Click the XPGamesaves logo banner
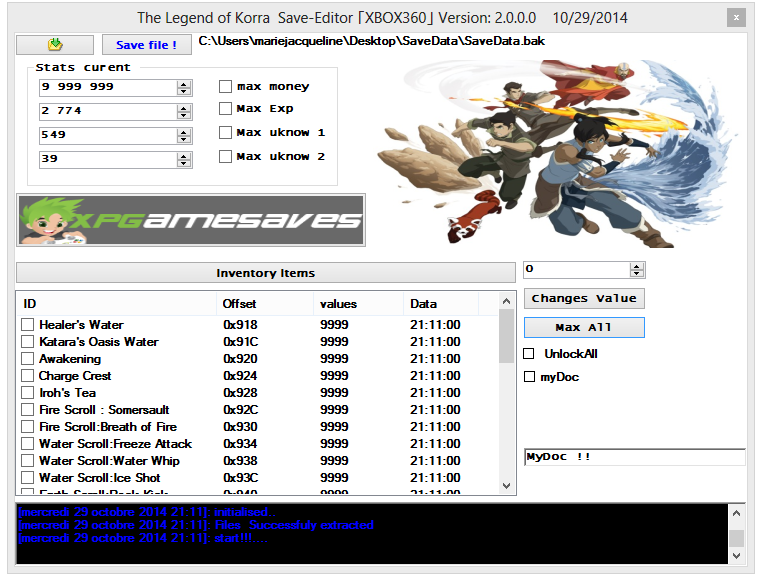Viewport: 766px width, 583px height. click(191, 220)
